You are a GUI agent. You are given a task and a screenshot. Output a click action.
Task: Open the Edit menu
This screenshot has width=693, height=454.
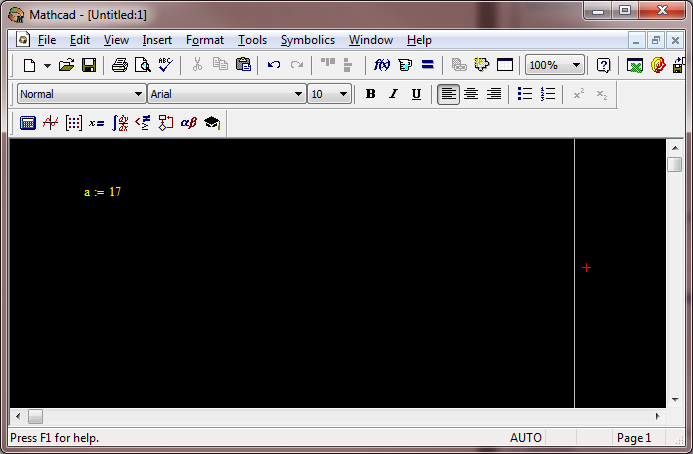(x=80, y=40)
